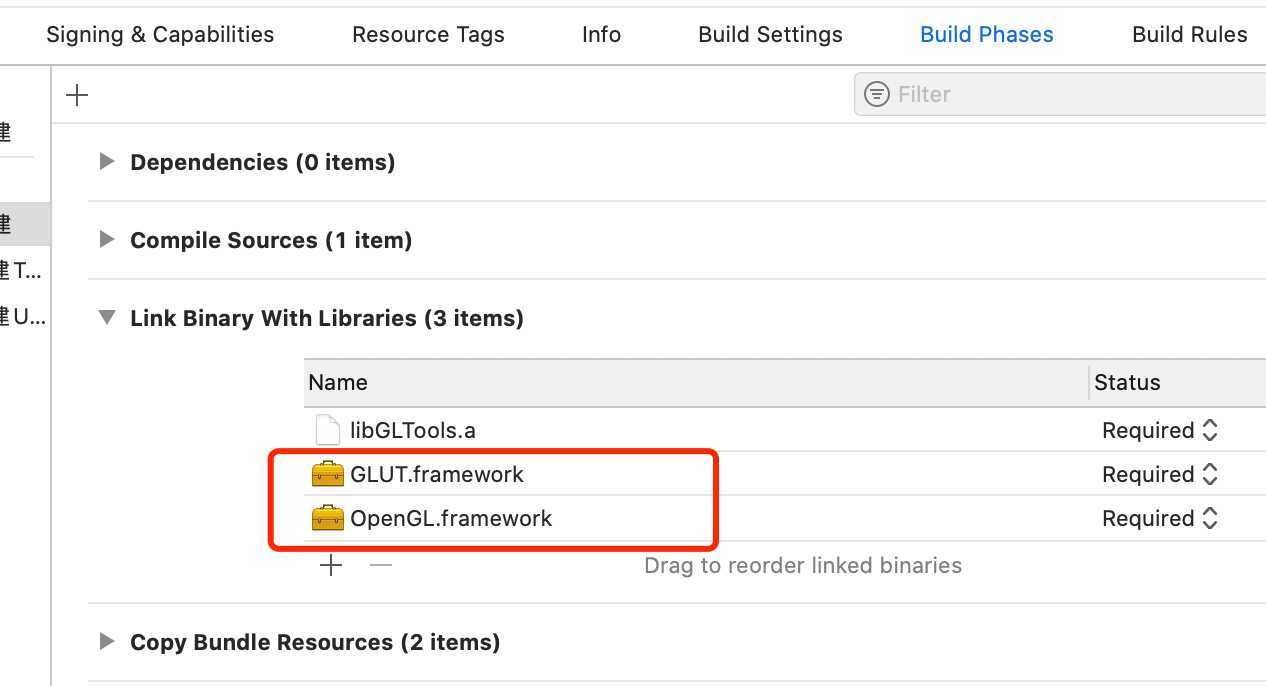Change the GLUT.framework Required status

coord(1160,474)
